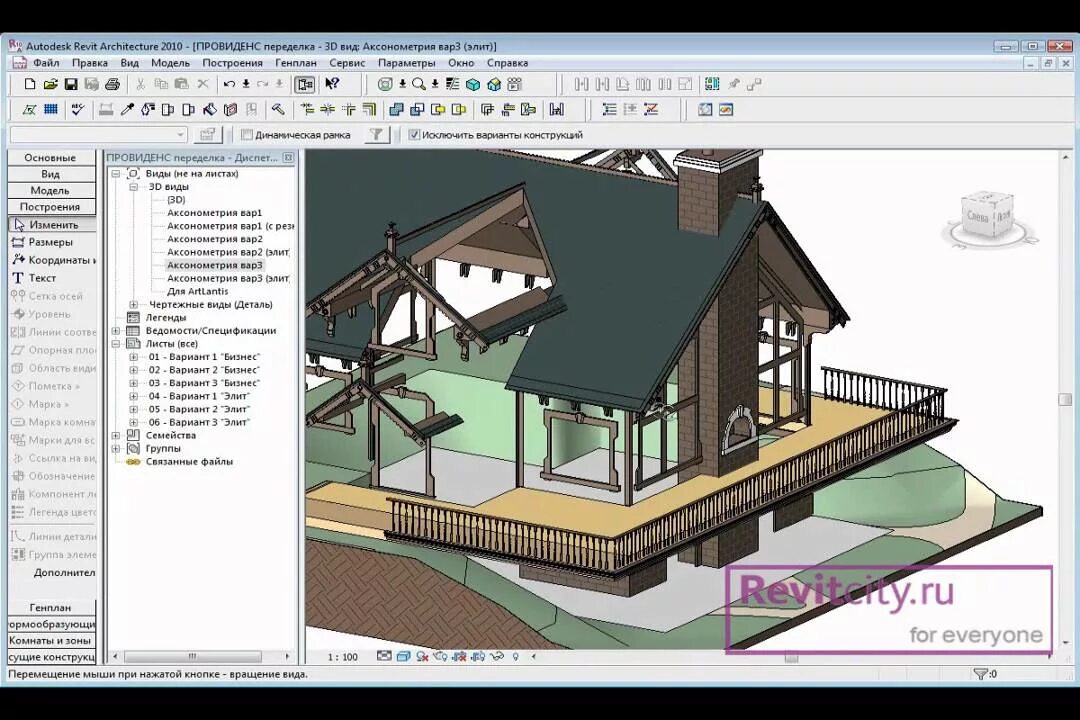This screenshot has height=720, width=1080.
Task: Toggle the Project Browser toolbar button
Action: tap(304, 84)
